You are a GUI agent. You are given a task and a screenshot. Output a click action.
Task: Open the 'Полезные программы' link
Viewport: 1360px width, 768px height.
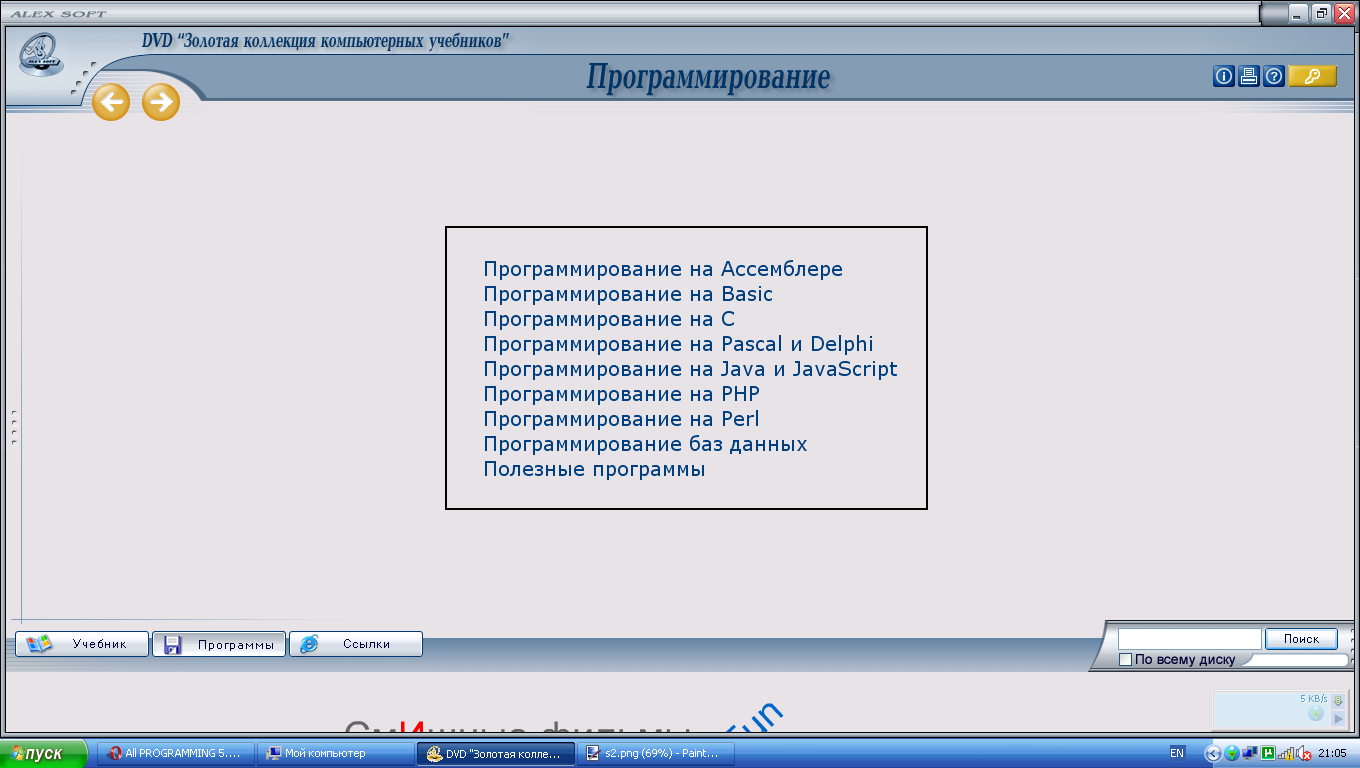594,469
